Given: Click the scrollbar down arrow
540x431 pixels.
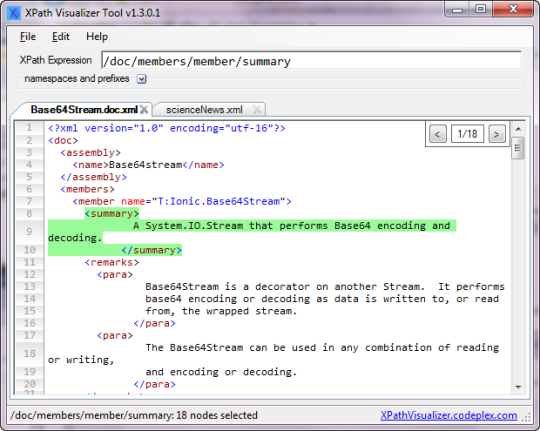Looking at the screenshot, I should pos(518,387).
